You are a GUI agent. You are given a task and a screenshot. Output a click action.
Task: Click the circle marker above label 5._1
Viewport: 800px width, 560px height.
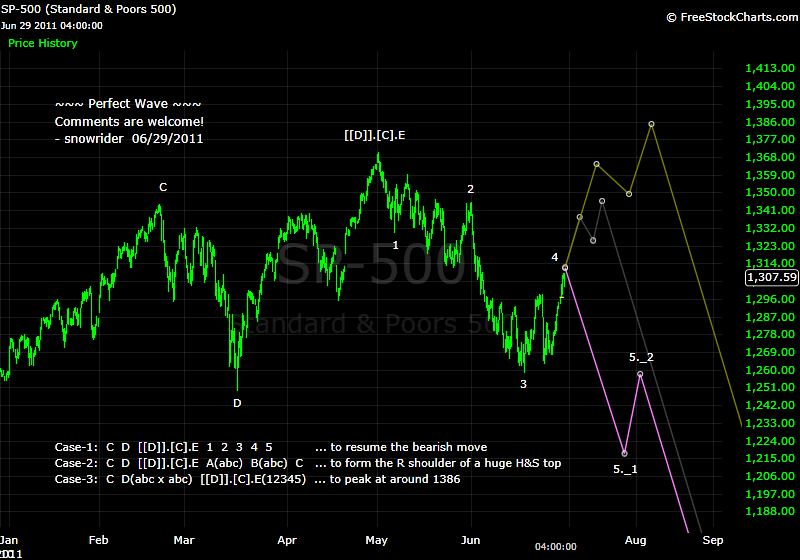coord(624,453)
